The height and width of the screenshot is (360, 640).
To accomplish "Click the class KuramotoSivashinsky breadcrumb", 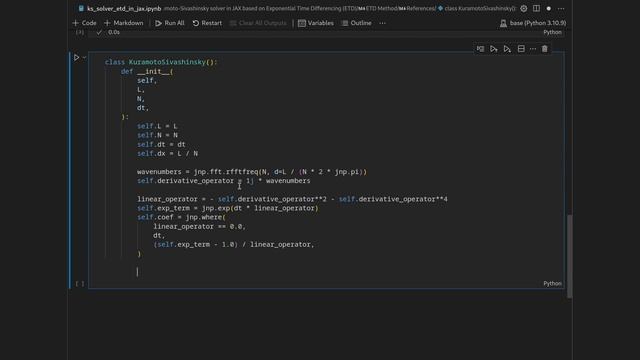I will (476, 9).
